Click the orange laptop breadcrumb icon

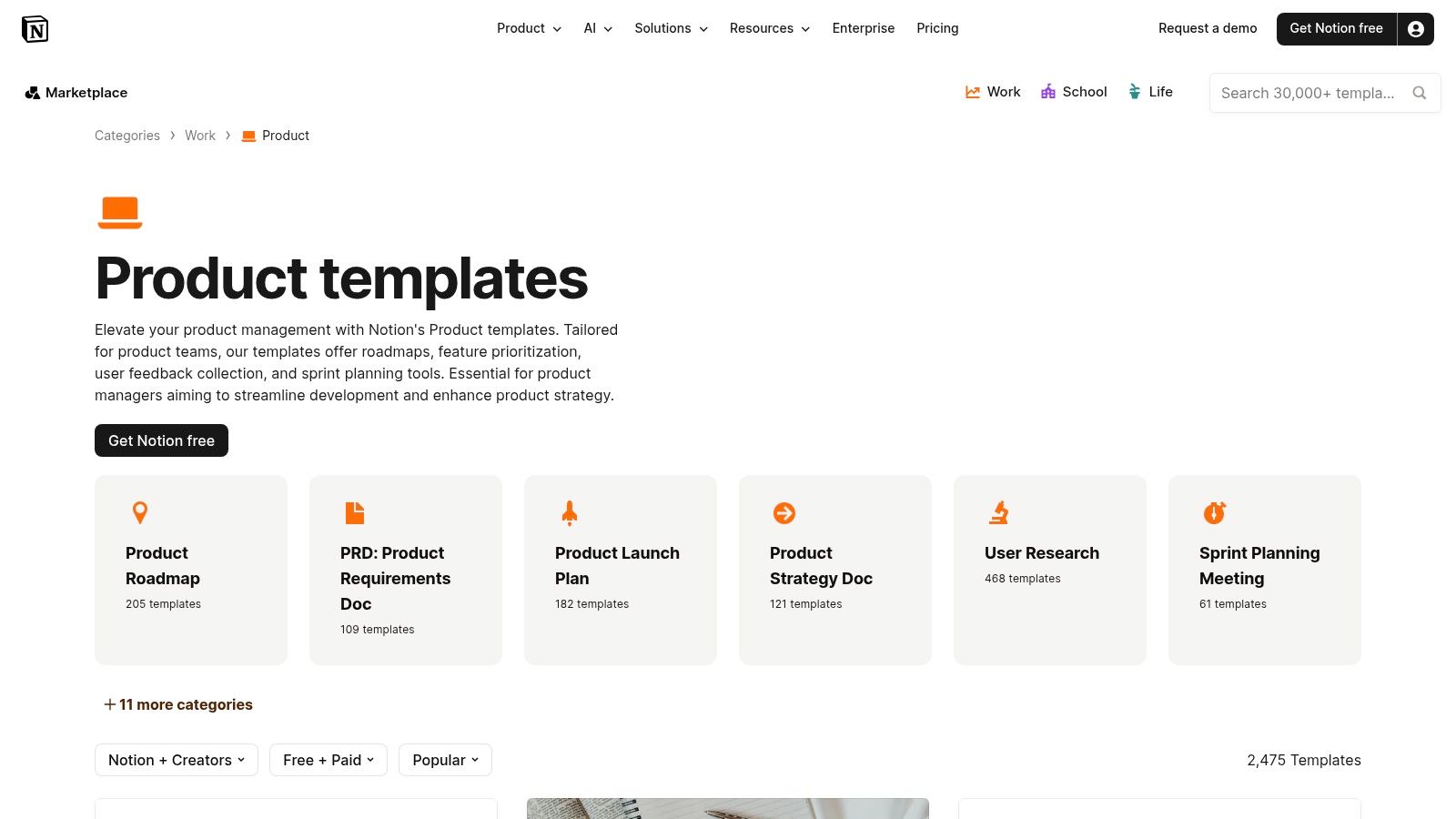click(248, 136)
